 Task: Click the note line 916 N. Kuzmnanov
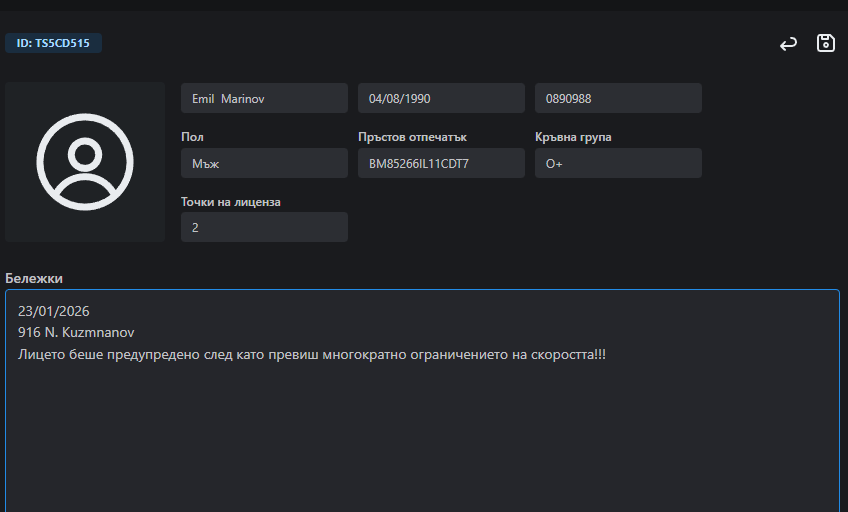click(x=76, y=332)
